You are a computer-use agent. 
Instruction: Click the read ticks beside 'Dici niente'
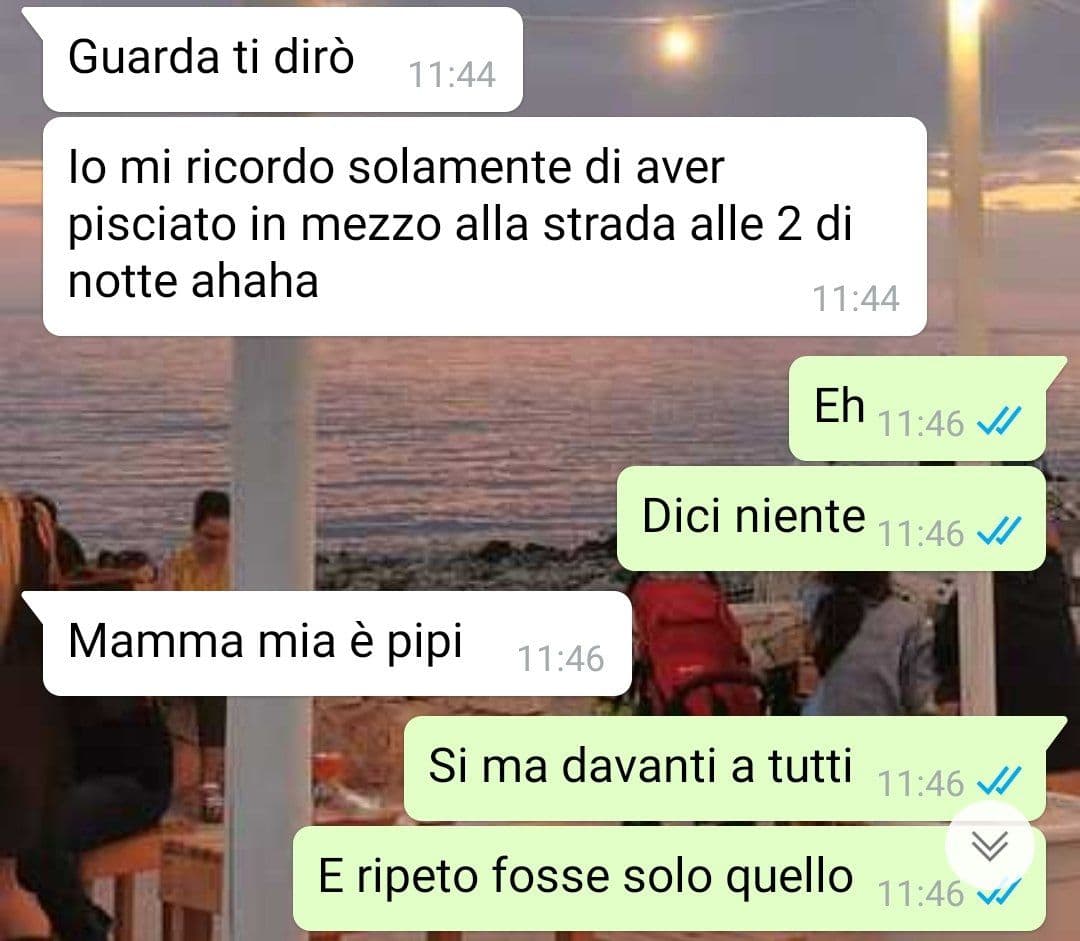(999, 532)
